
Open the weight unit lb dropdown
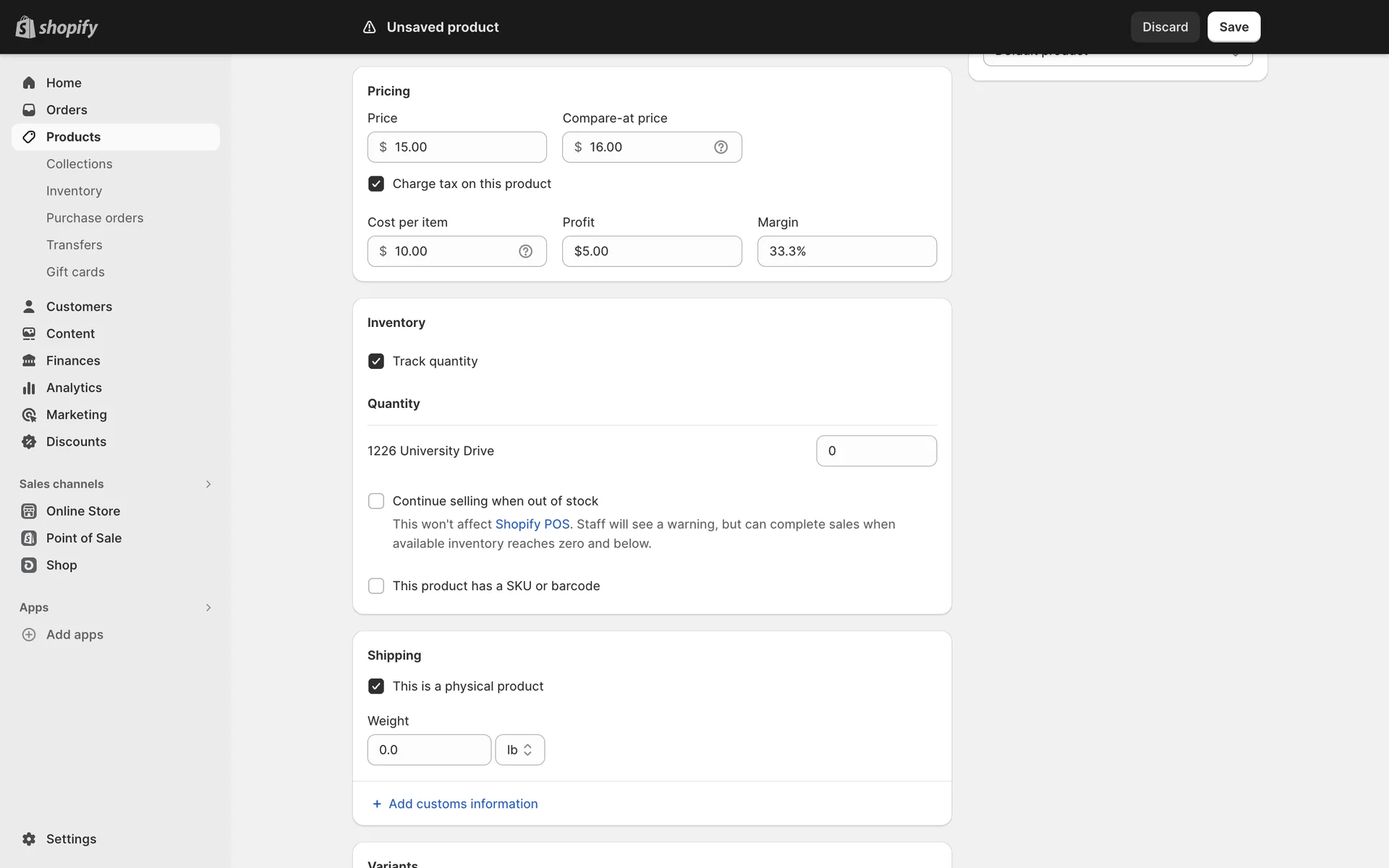519,750
